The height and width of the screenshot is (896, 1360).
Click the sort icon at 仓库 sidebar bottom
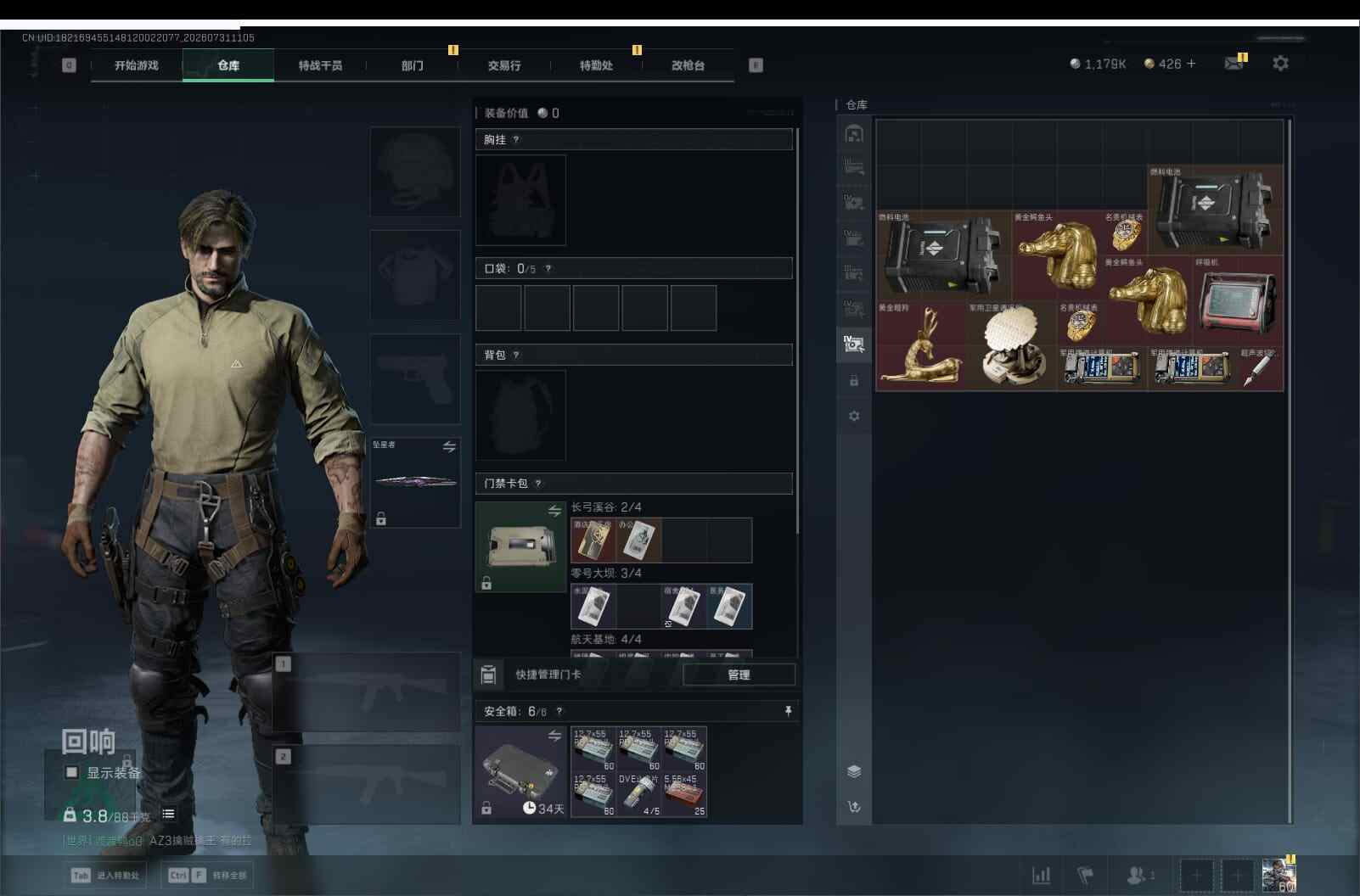pos(854,807)
